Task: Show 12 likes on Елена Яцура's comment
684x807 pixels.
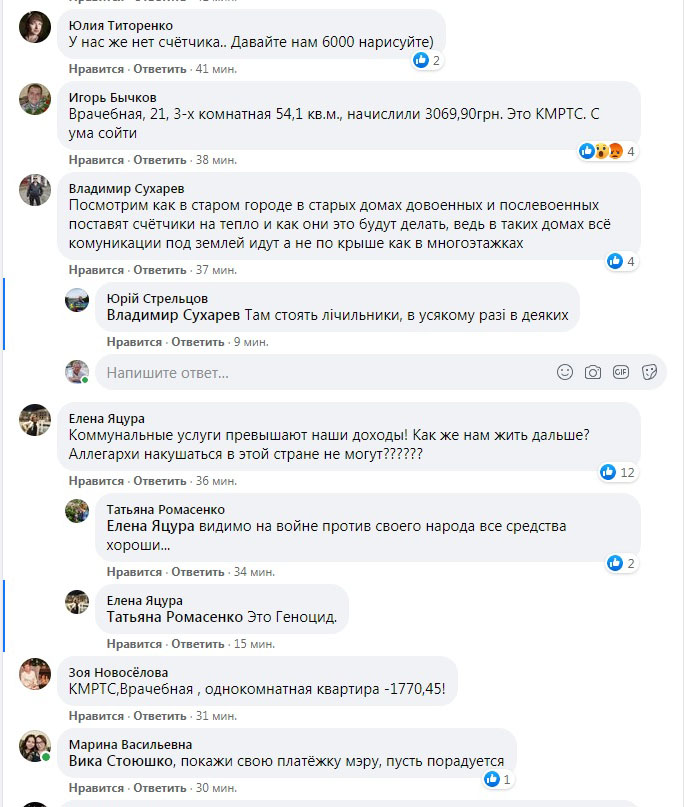Action: [618, 472]
